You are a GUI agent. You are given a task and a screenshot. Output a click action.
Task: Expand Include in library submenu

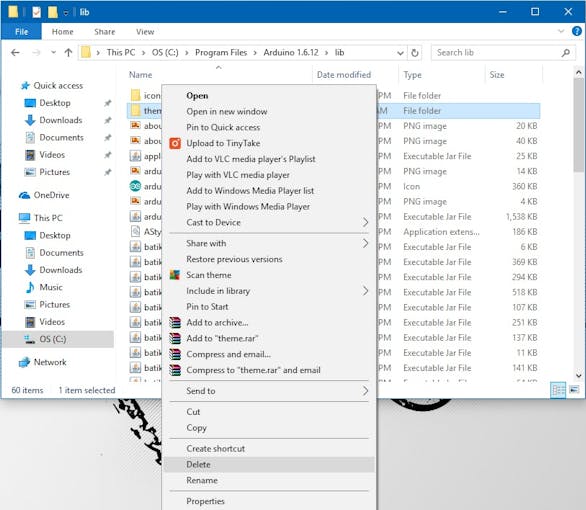365,291
